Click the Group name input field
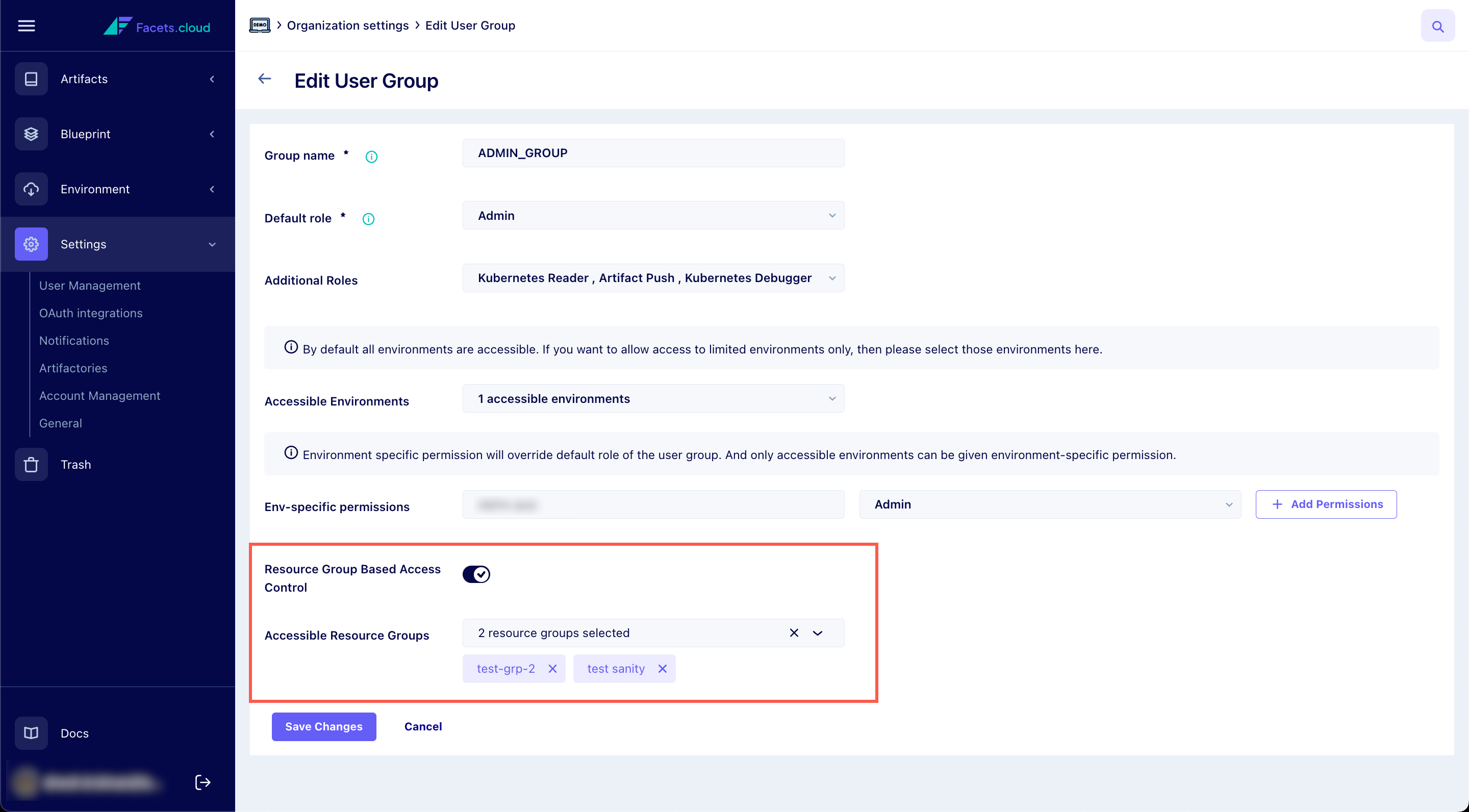Screen dimensions: 1469x812 pos(653,153)
